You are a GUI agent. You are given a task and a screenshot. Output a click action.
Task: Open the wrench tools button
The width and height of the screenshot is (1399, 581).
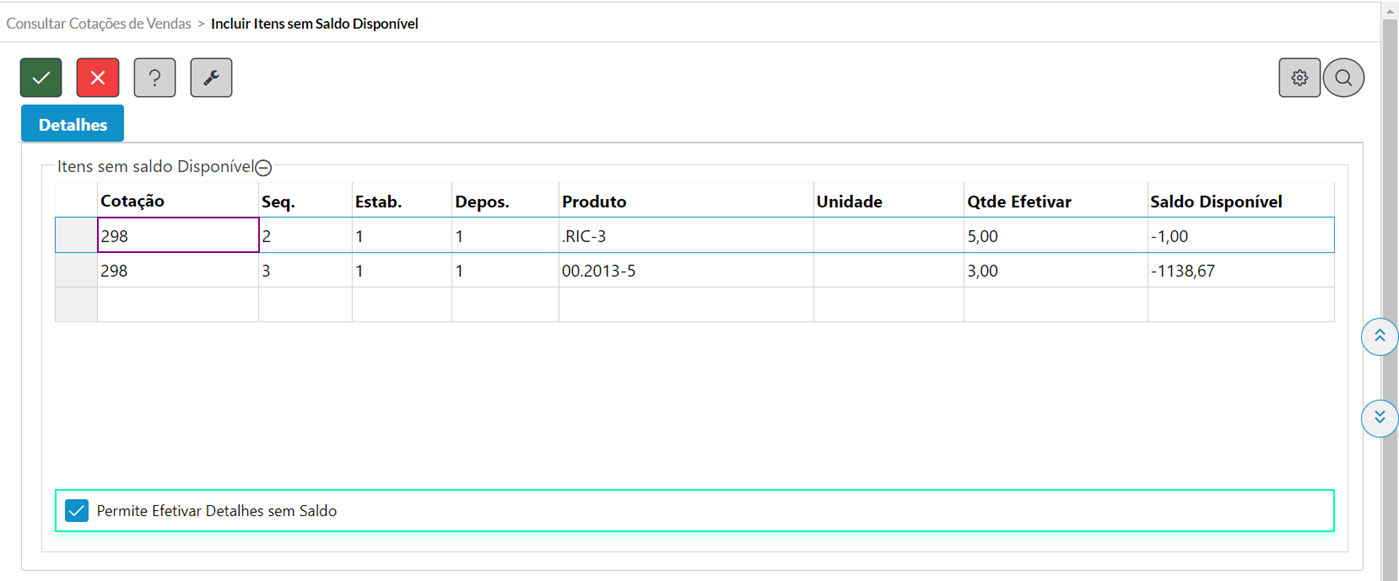click(x=211, y=78)
